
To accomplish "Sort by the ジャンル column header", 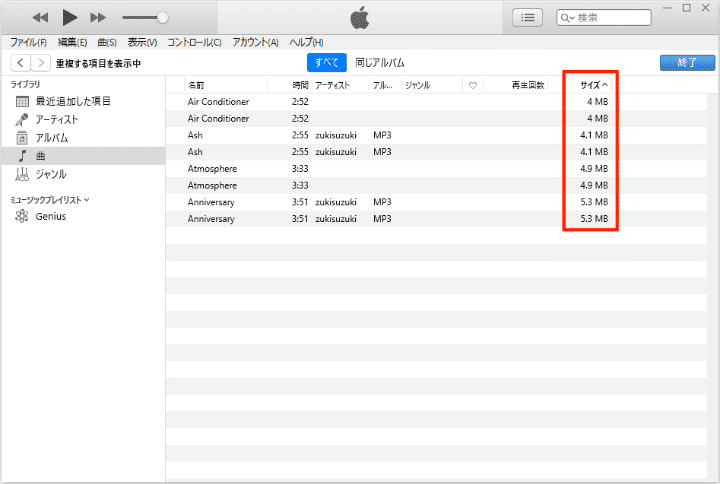I will click(432, 85).
